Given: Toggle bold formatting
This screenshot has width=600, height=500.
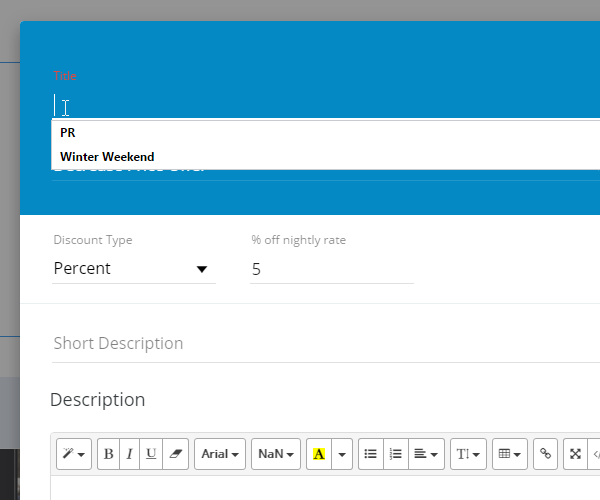Looking at the screenshot, I should [x=109, y=454].
